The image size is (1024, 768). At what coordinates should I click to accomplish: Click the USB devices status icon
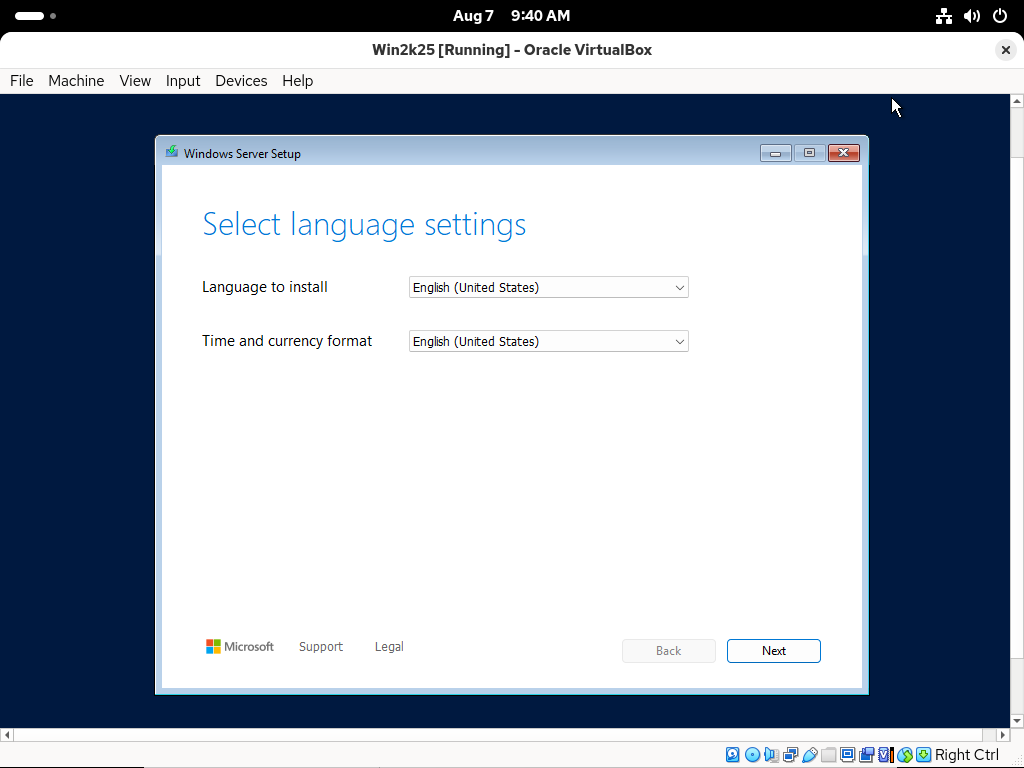coord(809,755)
